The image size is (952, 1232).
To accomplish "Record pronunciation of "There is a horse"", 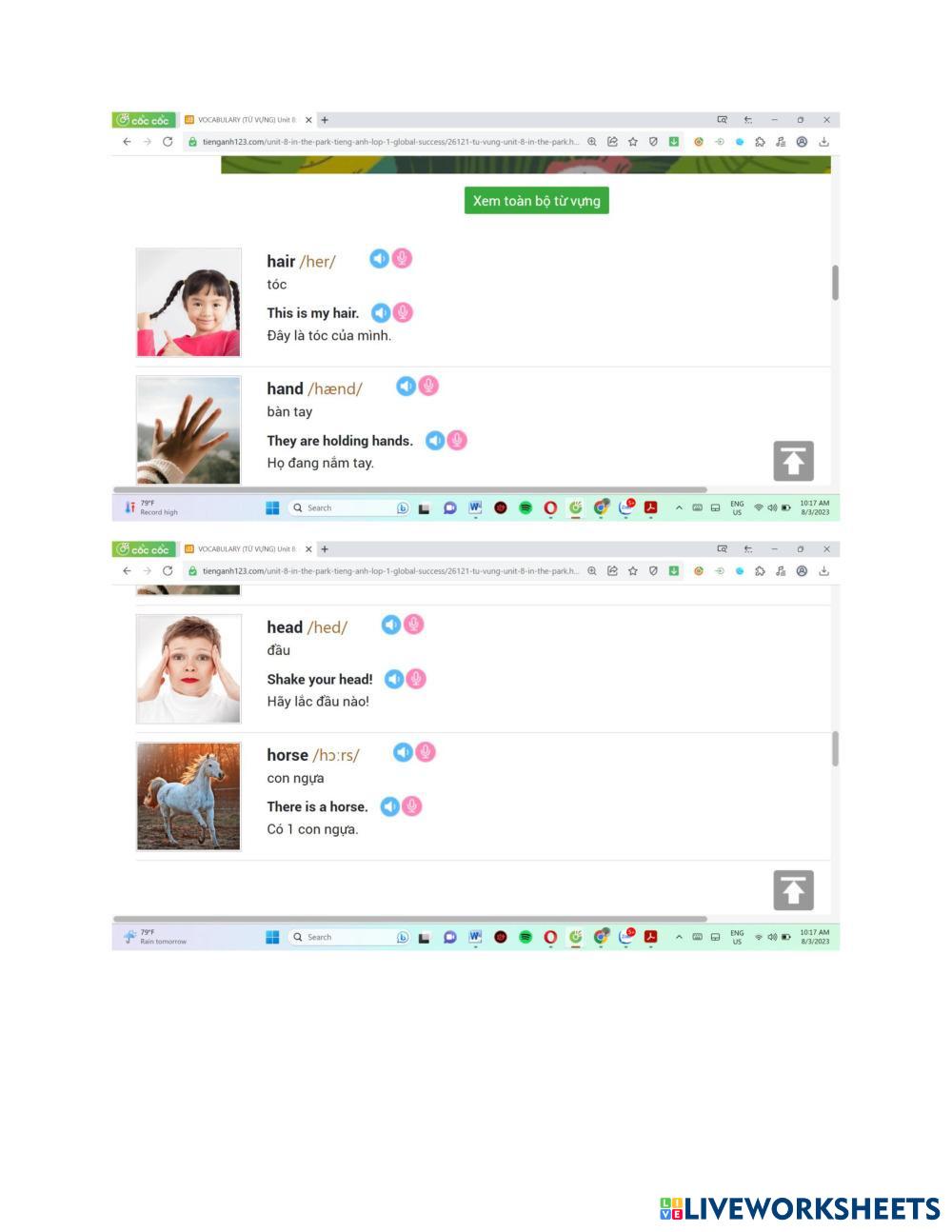I will (x=411, y=806).
